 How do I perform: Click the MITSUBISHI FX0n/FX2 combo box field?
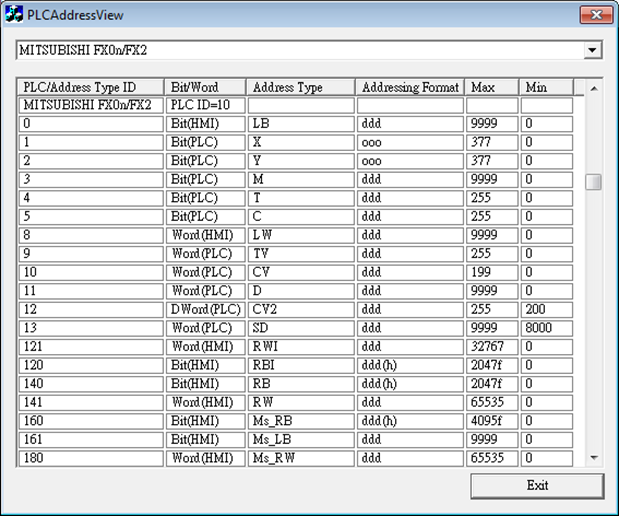[x=300, y=50]
